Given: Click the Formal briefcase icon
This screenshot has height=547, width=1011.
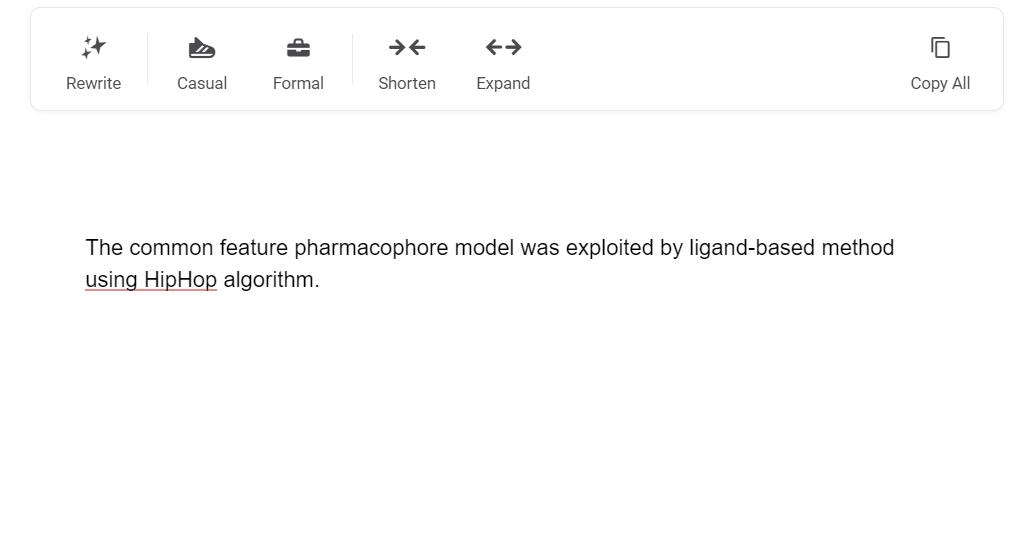Looking at the screenshot, I should click(x=298, y=47).
